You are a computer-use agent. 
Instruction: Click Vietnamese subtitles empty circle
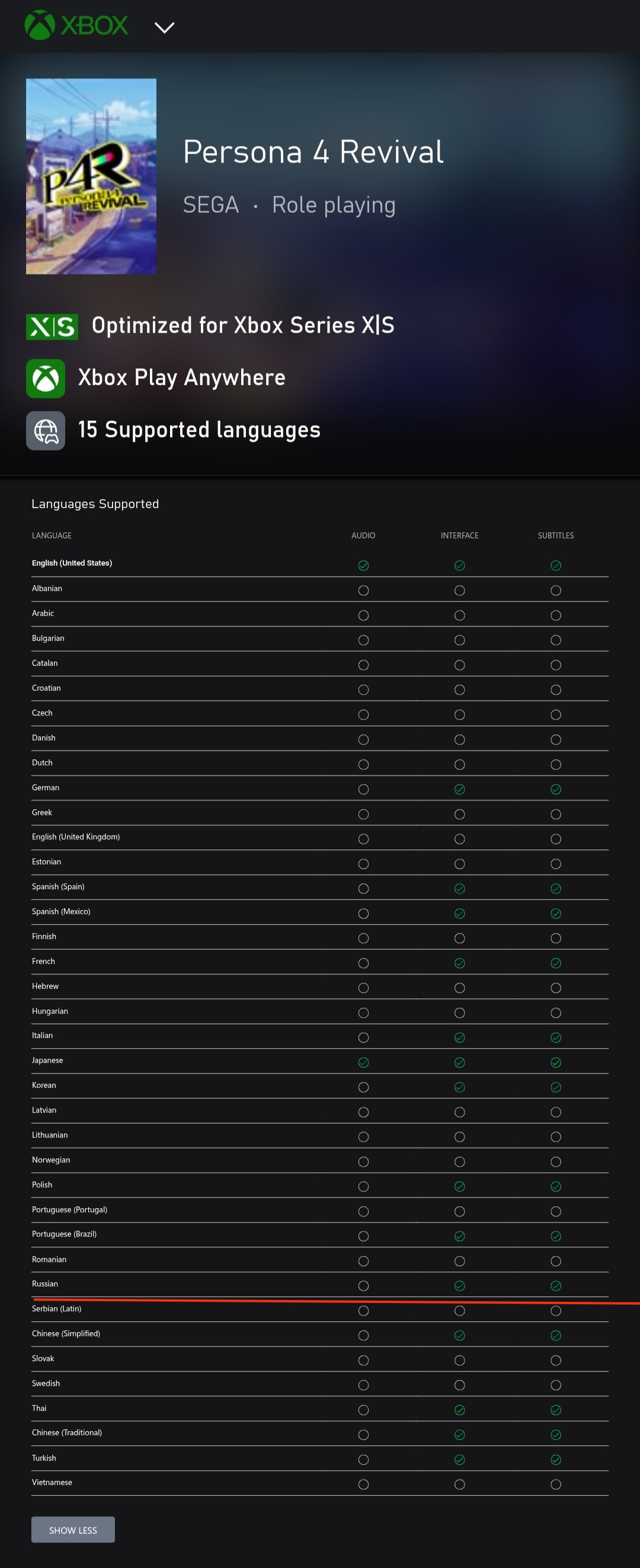(555, 1484)
